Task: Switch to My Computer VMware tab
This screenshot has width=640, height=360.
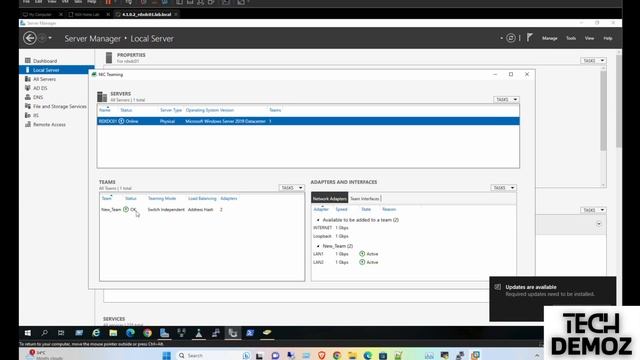Action: point(40,14)
